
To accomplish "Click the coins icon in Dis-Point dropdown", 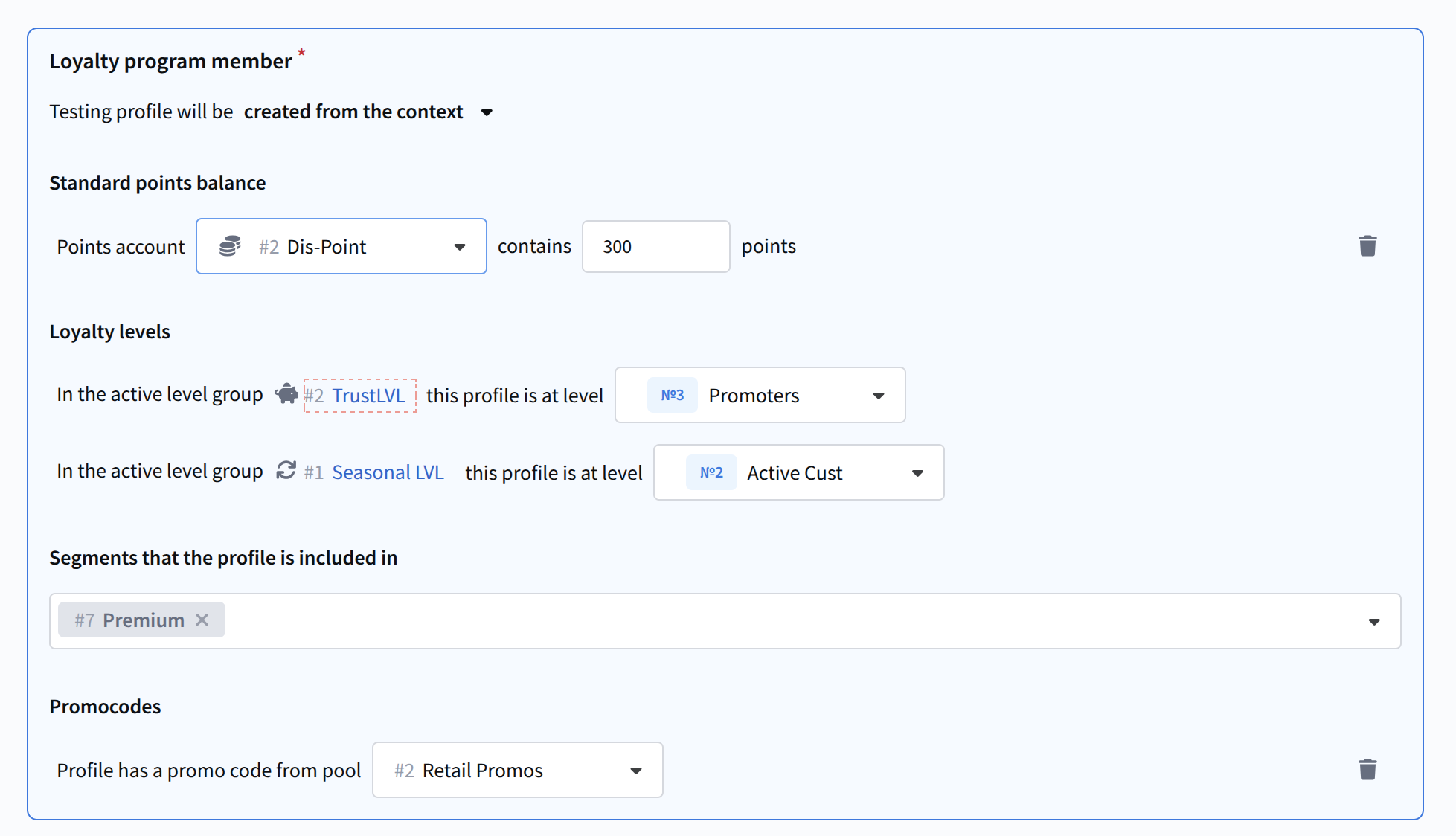I will tap(230, 246).
